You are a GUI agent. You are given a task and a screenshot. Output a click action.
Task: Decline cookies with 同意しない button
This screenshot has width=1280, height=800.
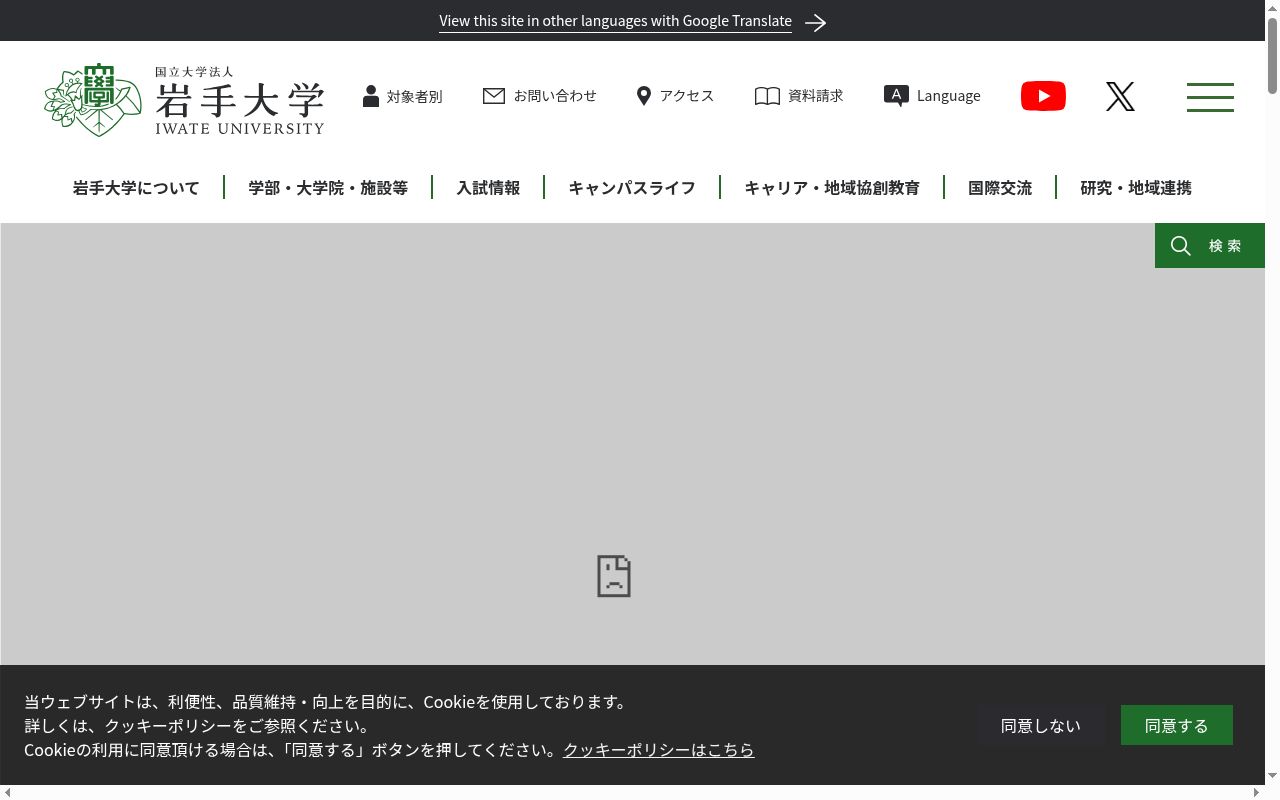coord(1041,725)
